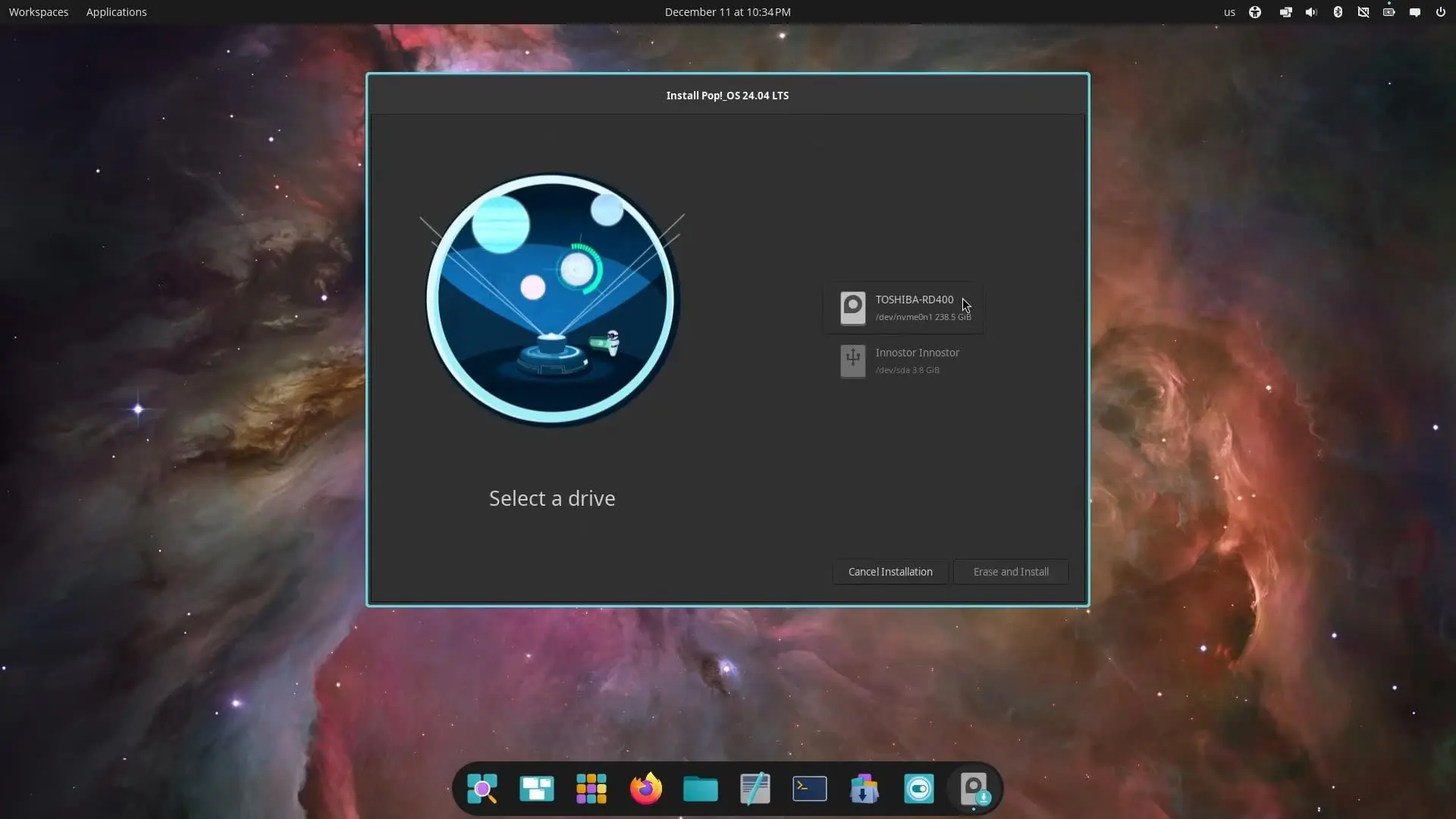This screenshot has width=1456, height=819.
Task: Open the app library grid in dock
Action: (591, 789)
